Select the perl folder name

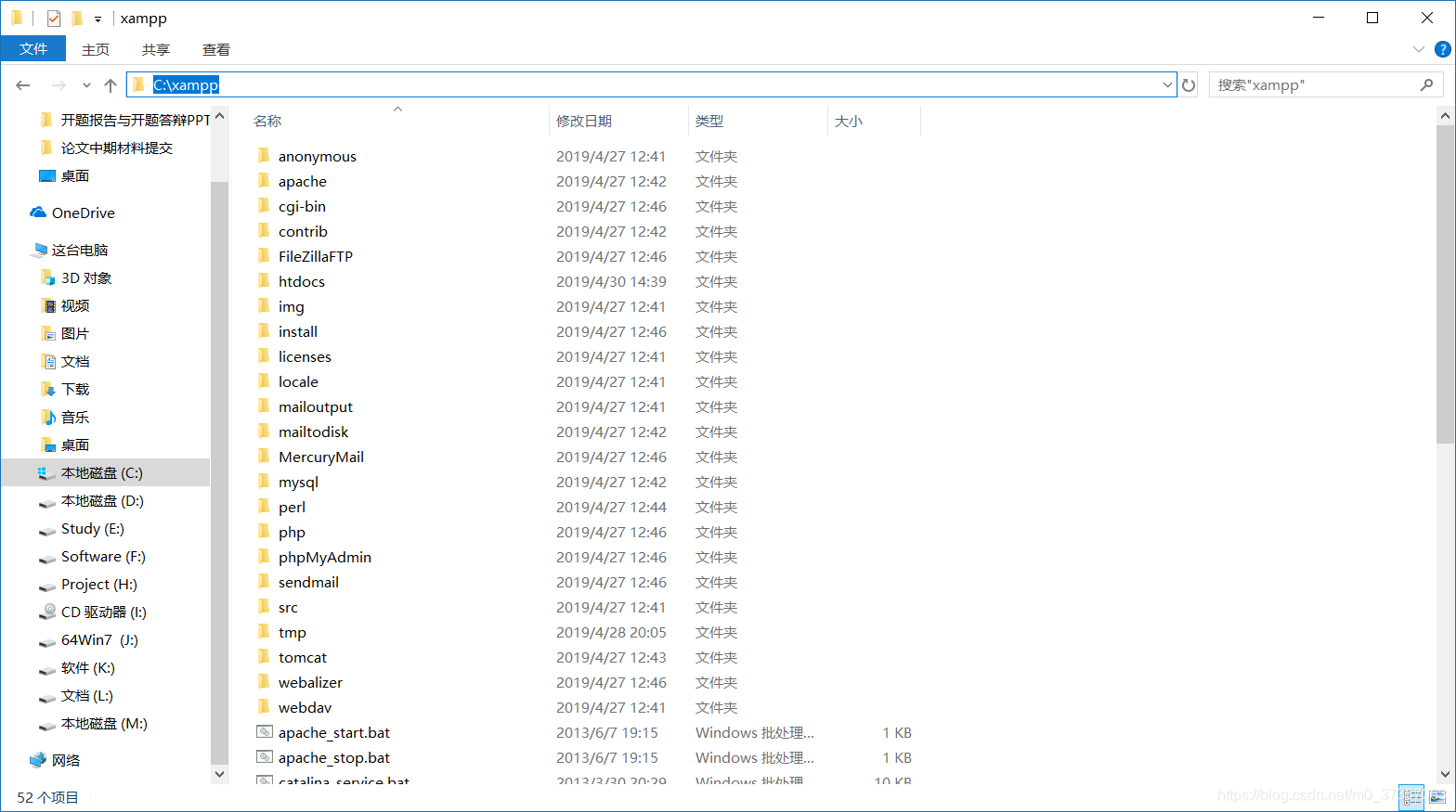pyautogui.click(x=292, y=507)
